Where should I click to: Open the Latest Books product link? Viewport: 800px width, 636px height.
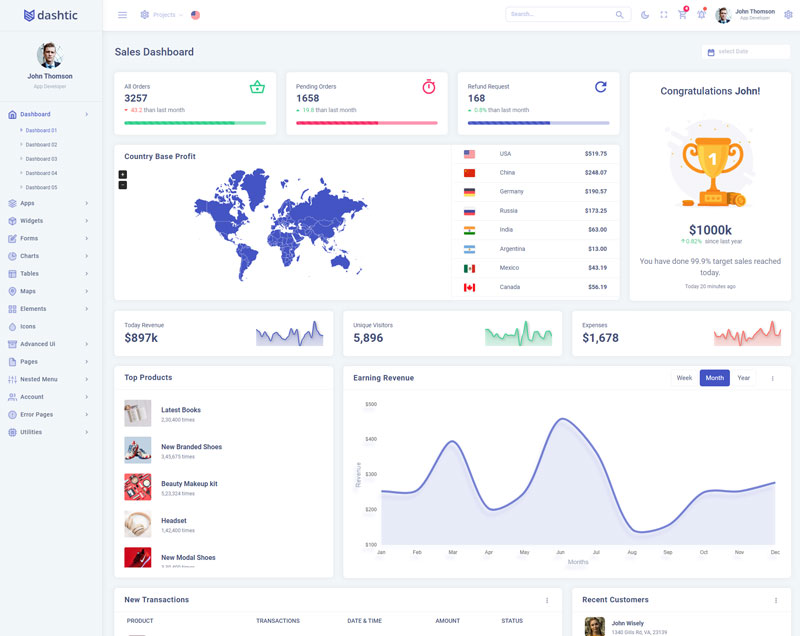(181, 410)
